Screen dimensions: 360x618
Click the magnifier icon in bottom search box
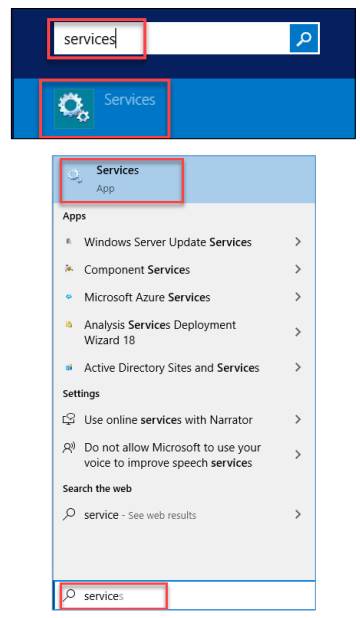pos(69,595)
